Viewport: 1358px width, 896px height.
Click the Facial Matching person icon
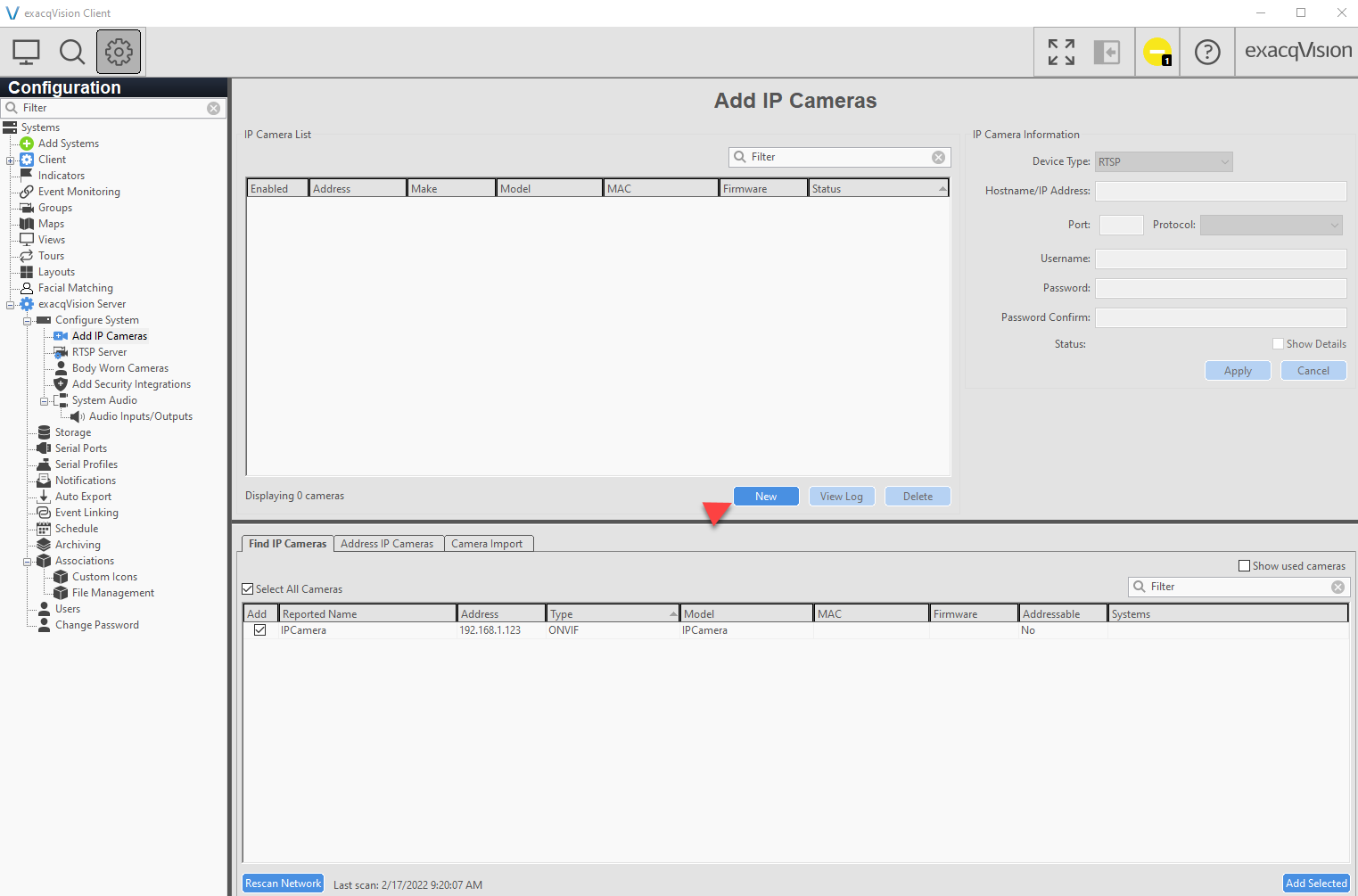point(27,288)
